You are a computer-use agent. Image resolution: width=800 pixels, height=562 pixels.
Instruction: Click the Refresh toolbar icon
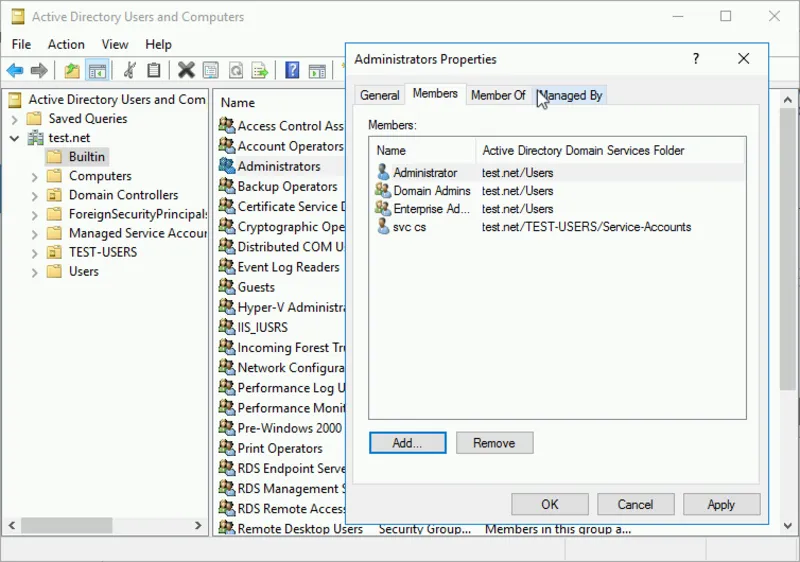pyautogui.click(x=236, y=70)
